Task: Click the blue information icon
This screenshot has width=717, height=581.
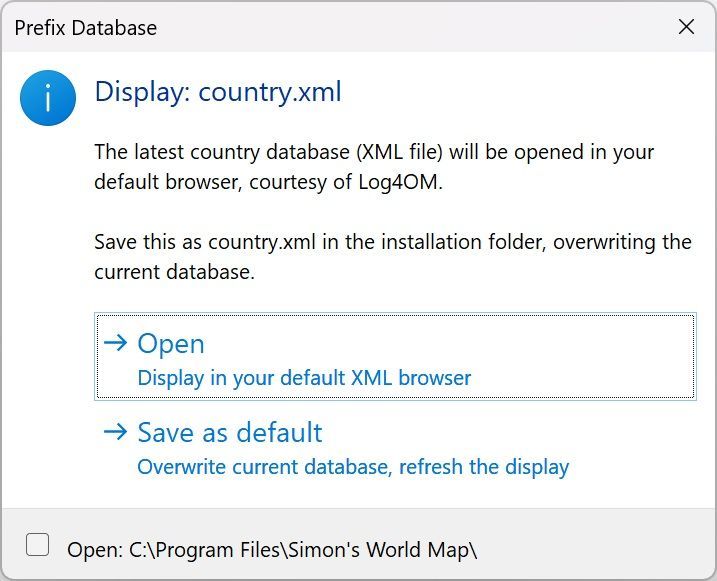Action: [x=47, y=98]
